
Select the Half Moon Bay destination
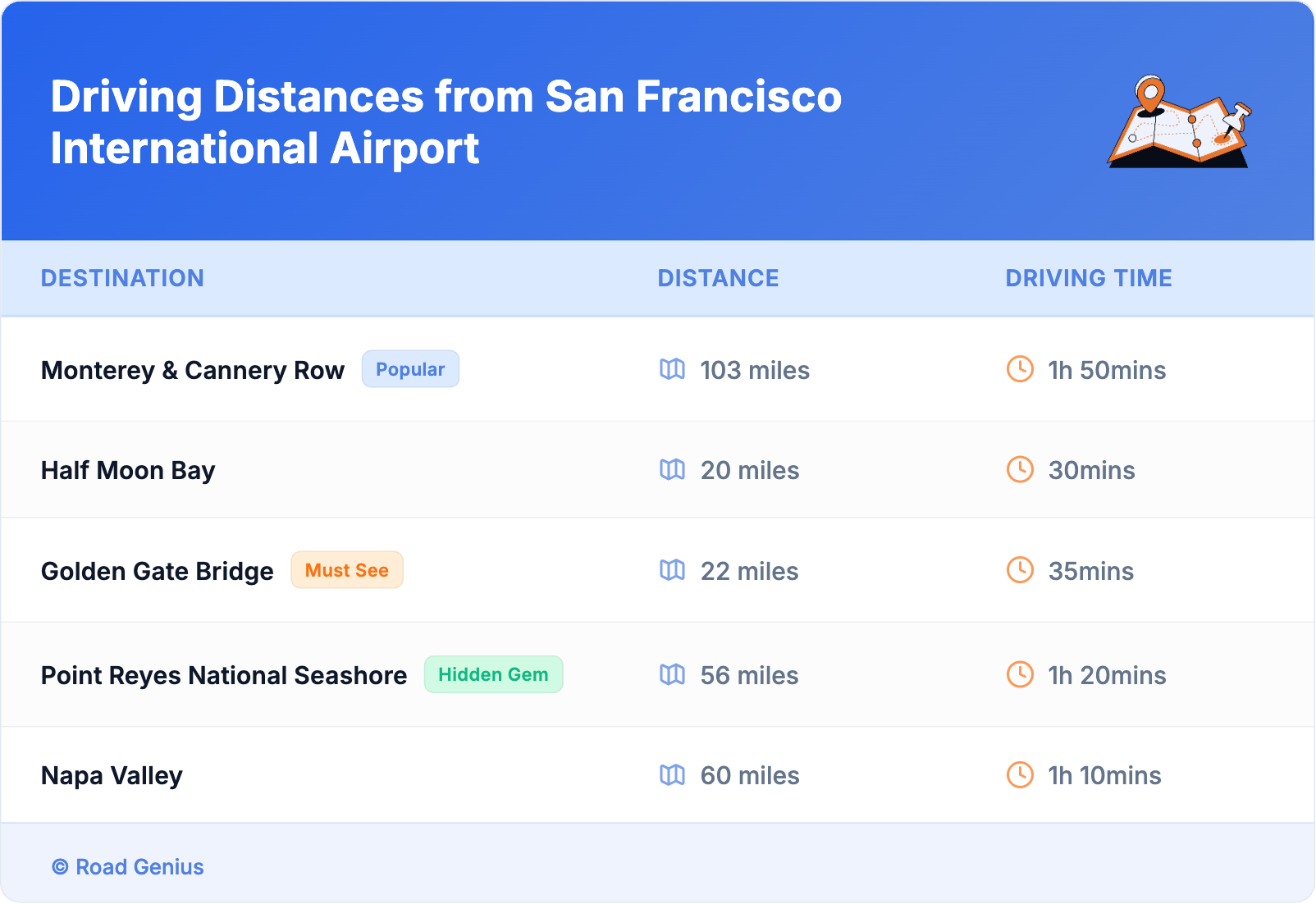click(x=128, y=470)
